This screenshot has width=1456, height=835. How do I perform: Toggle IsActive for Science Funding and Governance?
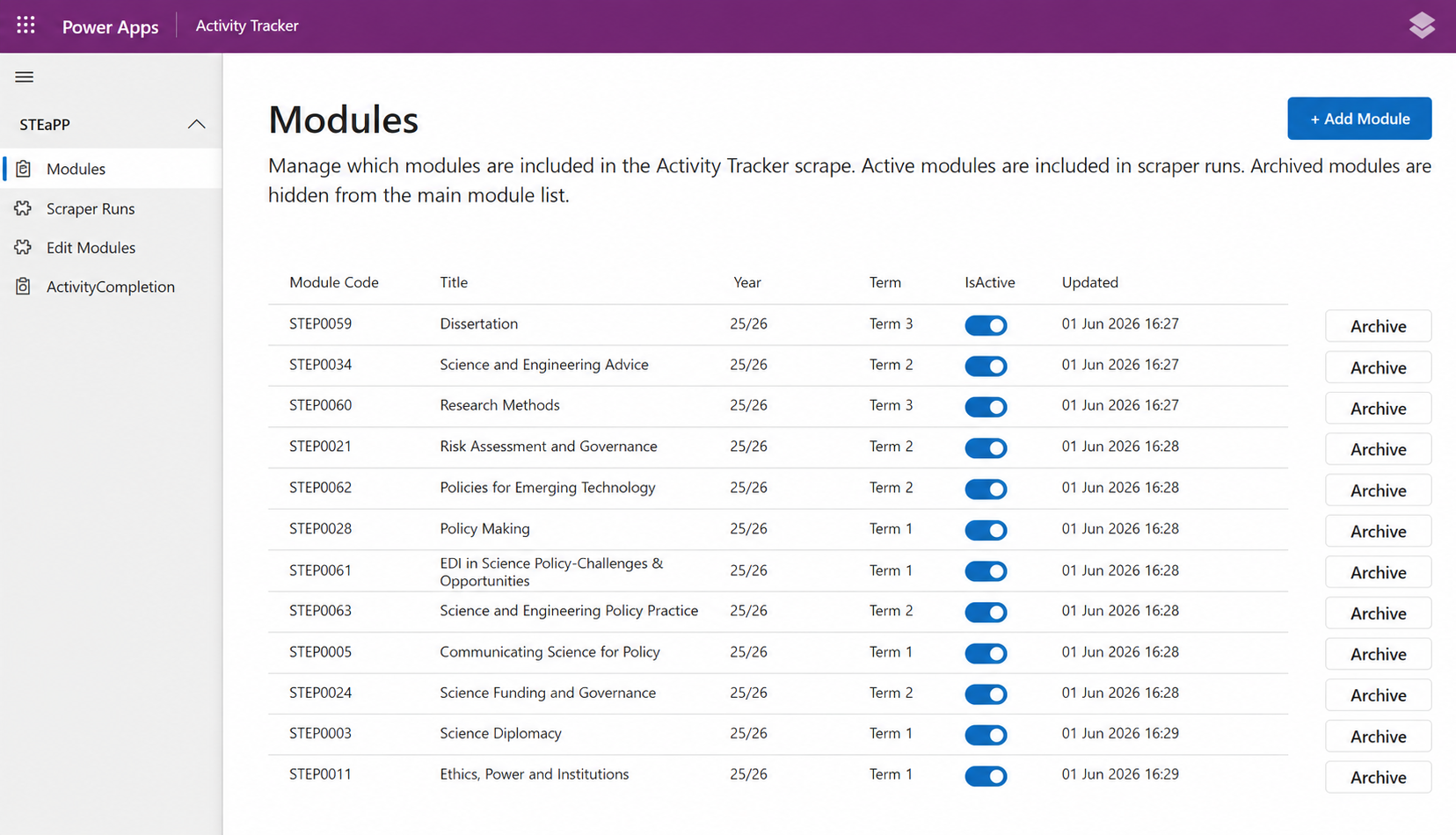[x=986, y=694]
